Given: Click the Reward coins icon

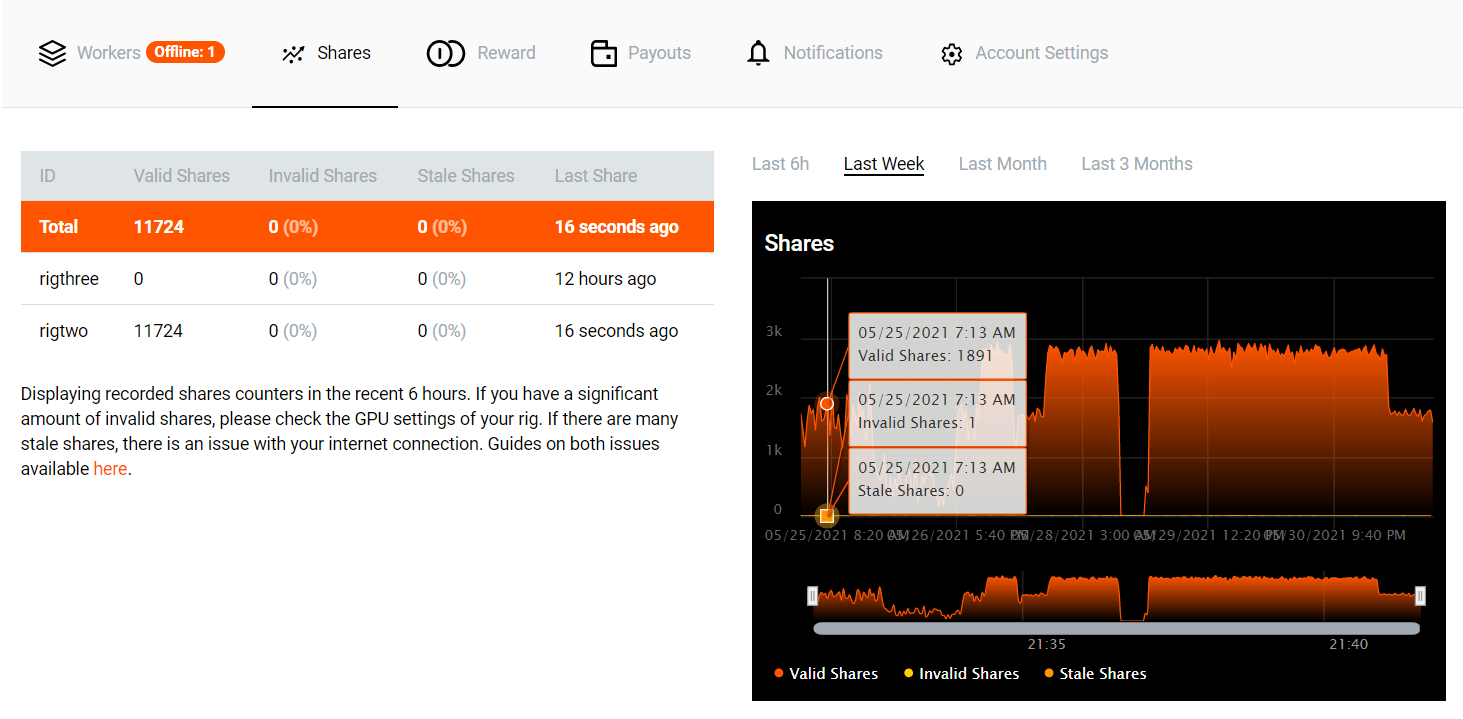Looking at the screenshot, I should coord(446,54).
